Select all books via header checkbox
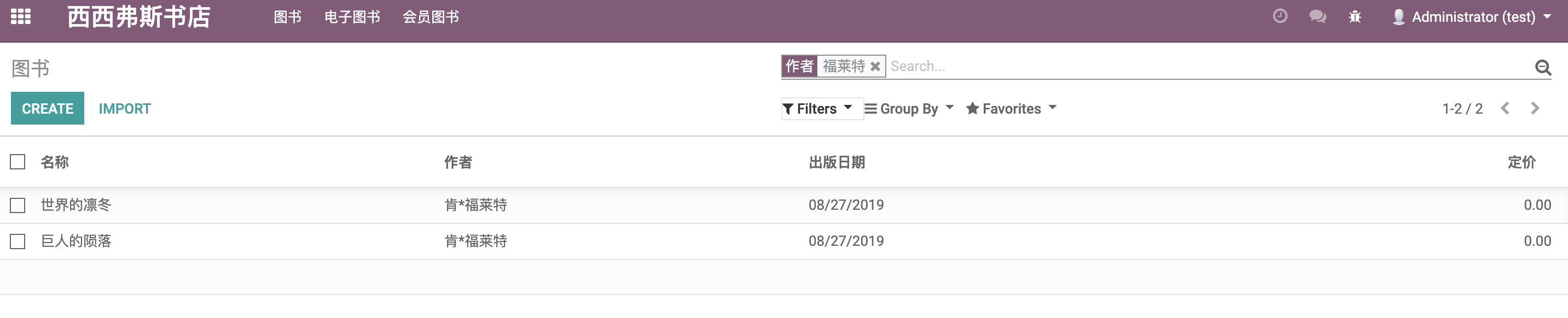Image resolution: width=1568 pixels, height=318 pixels. [x=17, y=162]
